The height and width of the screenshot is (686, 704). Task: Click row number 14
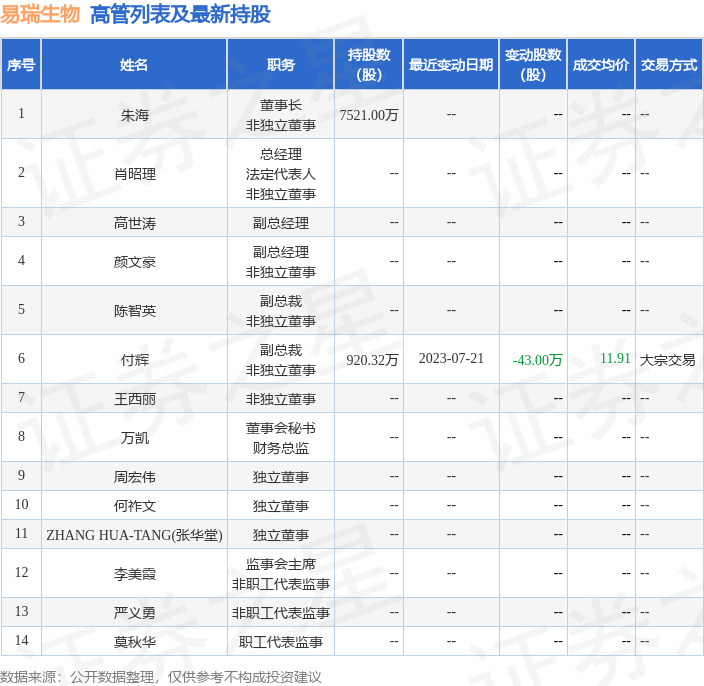click(x=21, y=640)
